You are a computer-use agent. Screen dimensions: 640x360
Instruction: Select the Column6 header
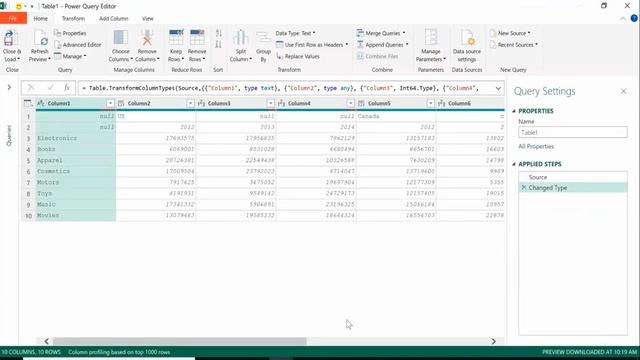click(x=470, y=103)
